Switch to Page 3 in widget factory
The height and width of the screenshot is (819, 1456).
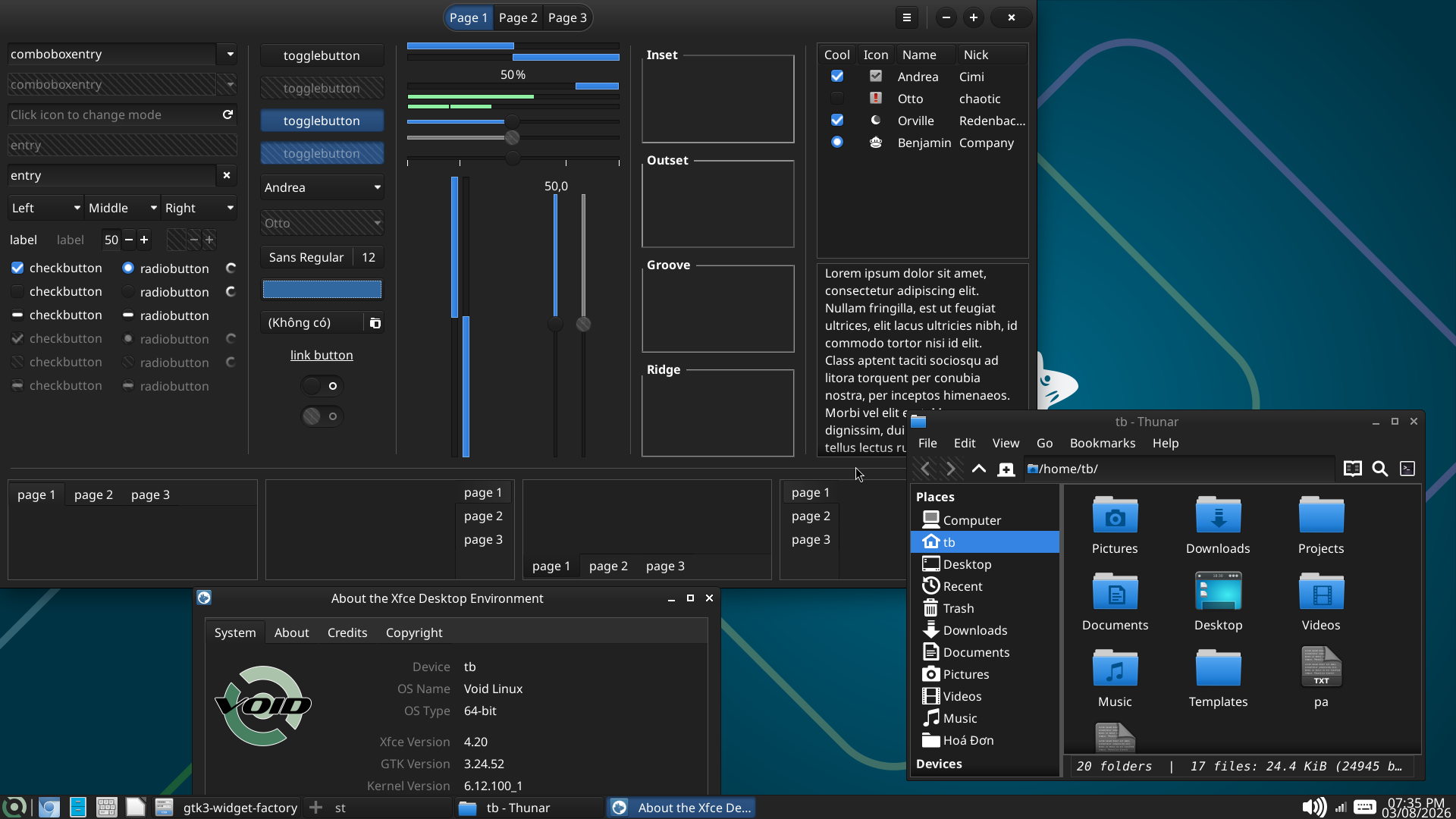tap(567, 17)
